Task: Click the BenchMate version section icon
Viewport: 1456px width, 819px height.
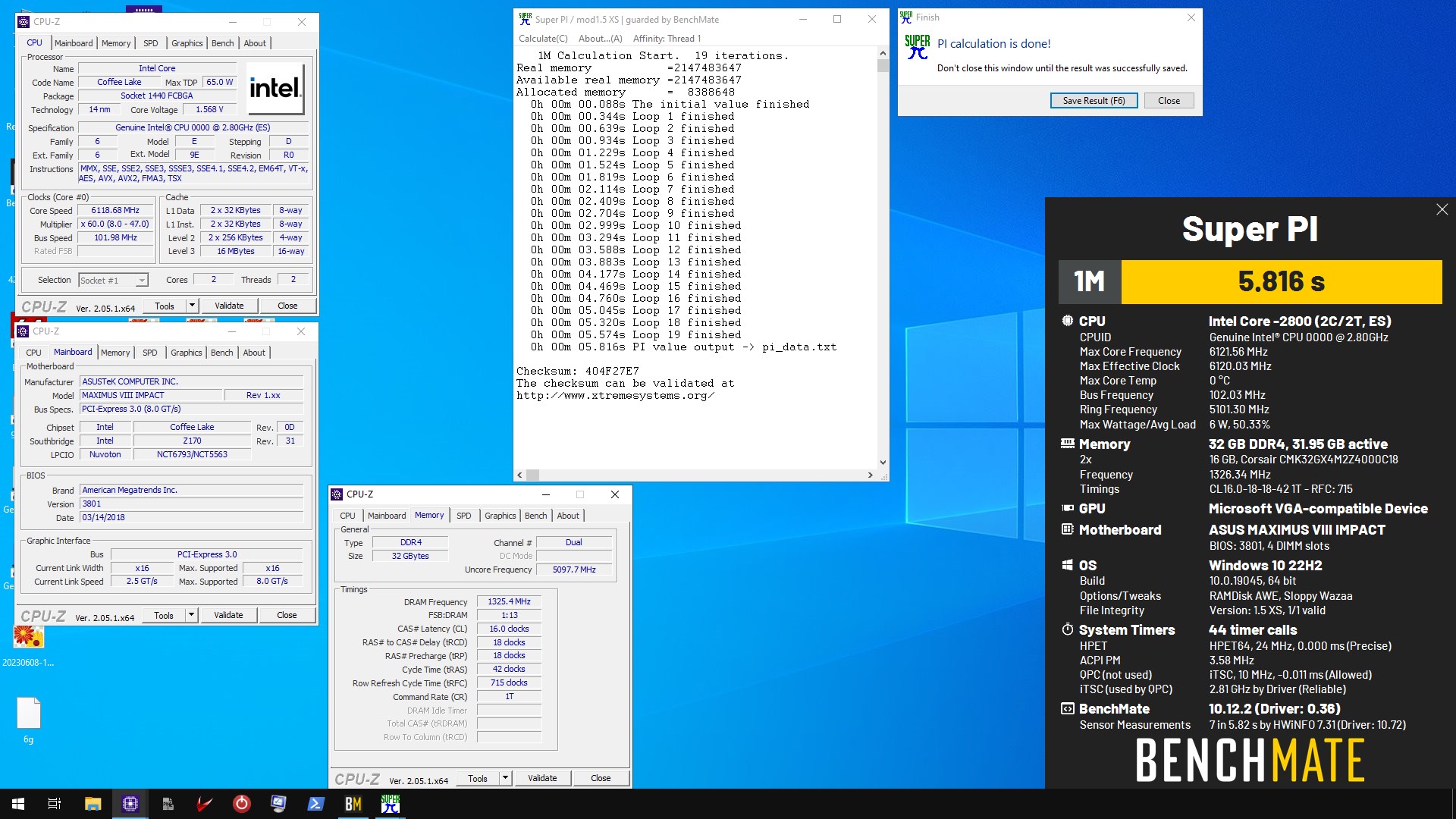Action: click(x=1067, y=708)
